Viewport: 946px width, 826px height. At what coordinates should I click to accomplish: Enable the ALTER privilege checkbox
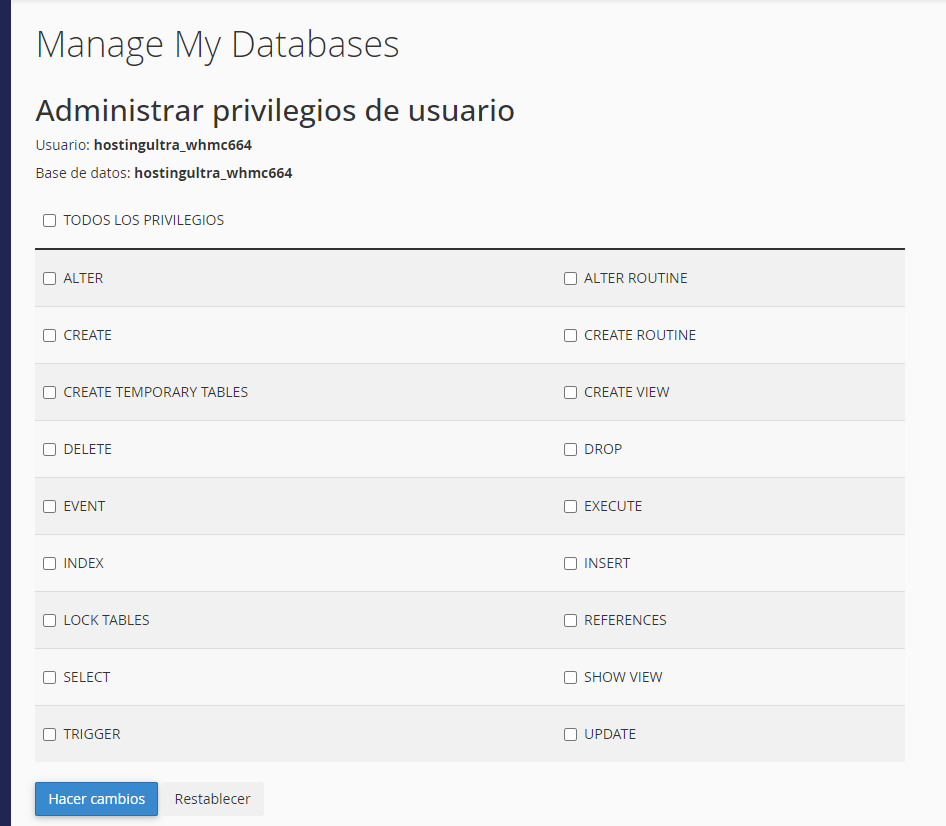coord(49,278)
